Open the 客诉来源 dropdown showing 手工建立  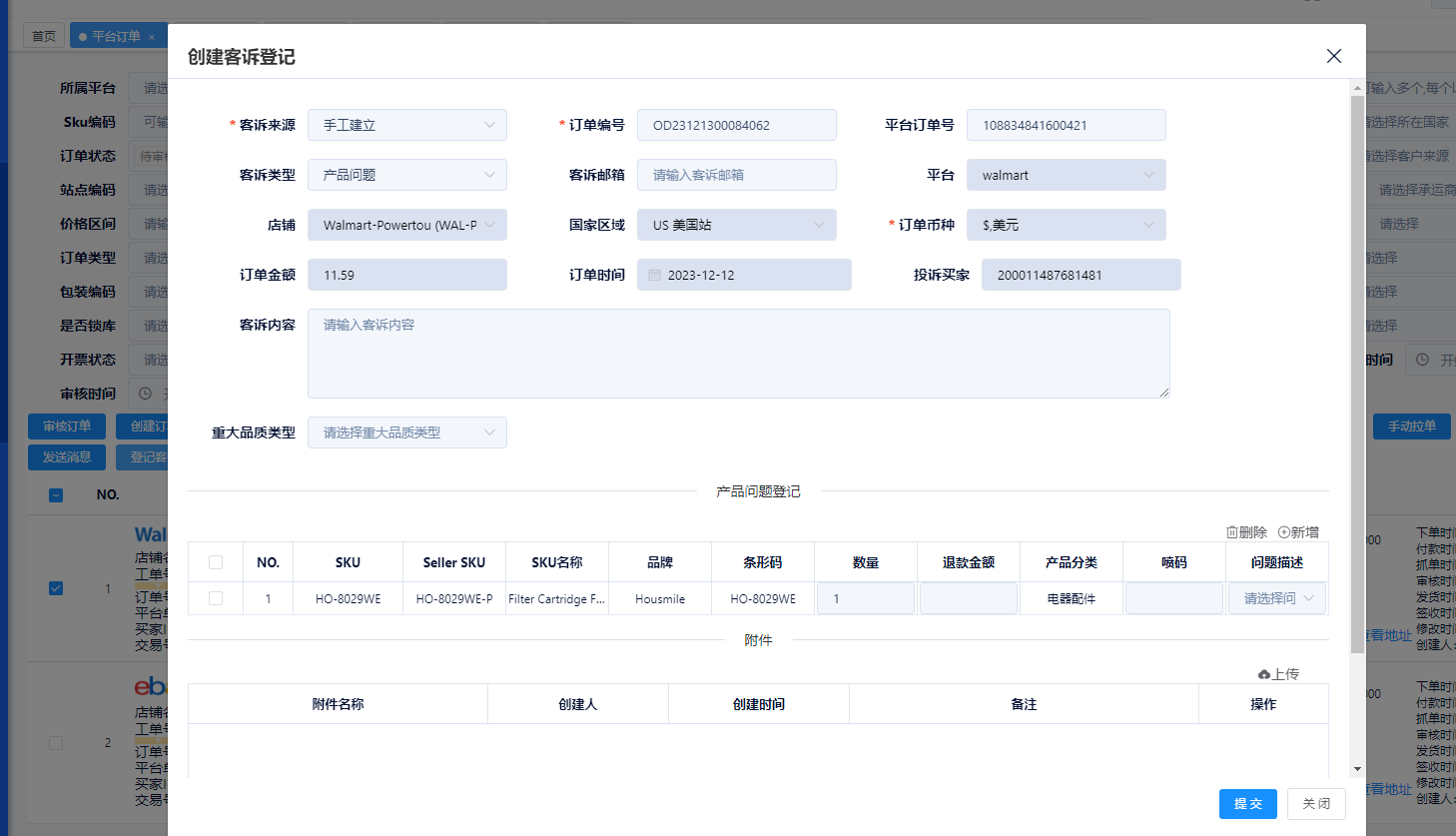coord(406,124)
